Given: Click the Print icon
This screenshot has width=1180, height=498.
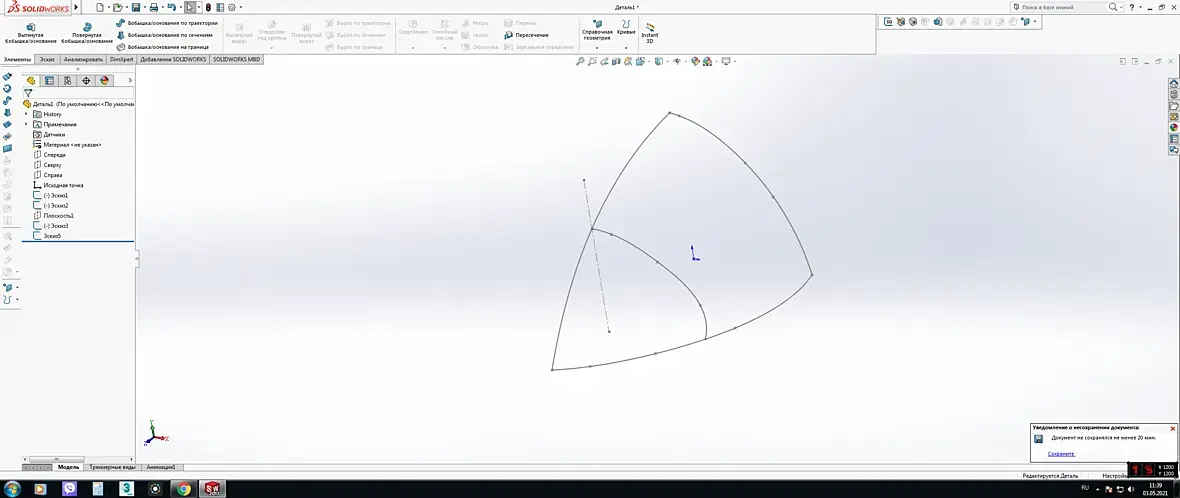Looking at the screenshot, I should [x=154, y=8].
